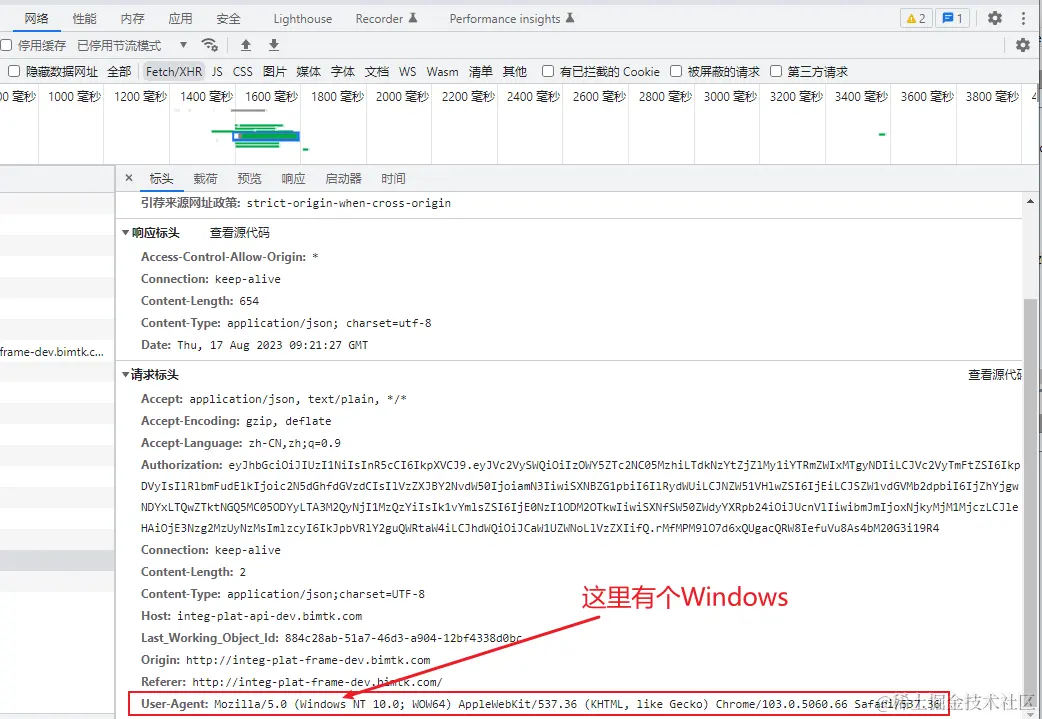Screen dimensions: 1042x719
Task: Click the Date header value
Action: tap(272, 345)
